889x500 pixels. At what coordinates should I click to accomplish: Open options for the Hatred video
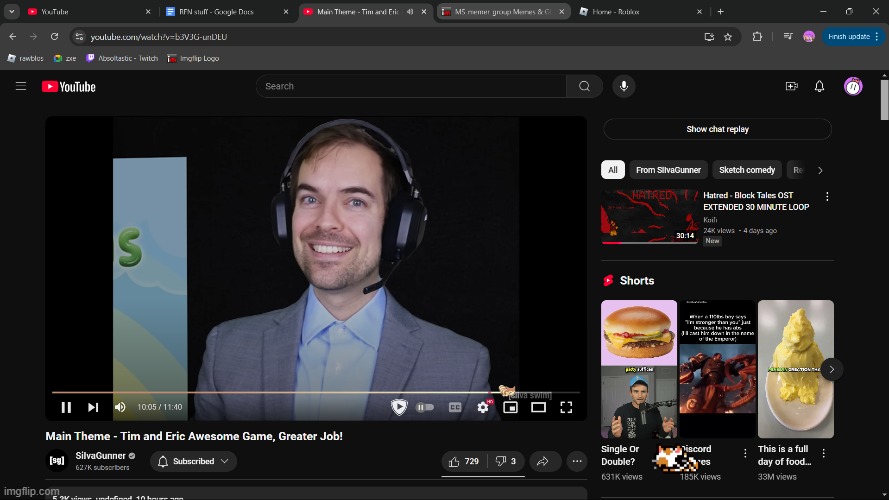coord(827,197)
